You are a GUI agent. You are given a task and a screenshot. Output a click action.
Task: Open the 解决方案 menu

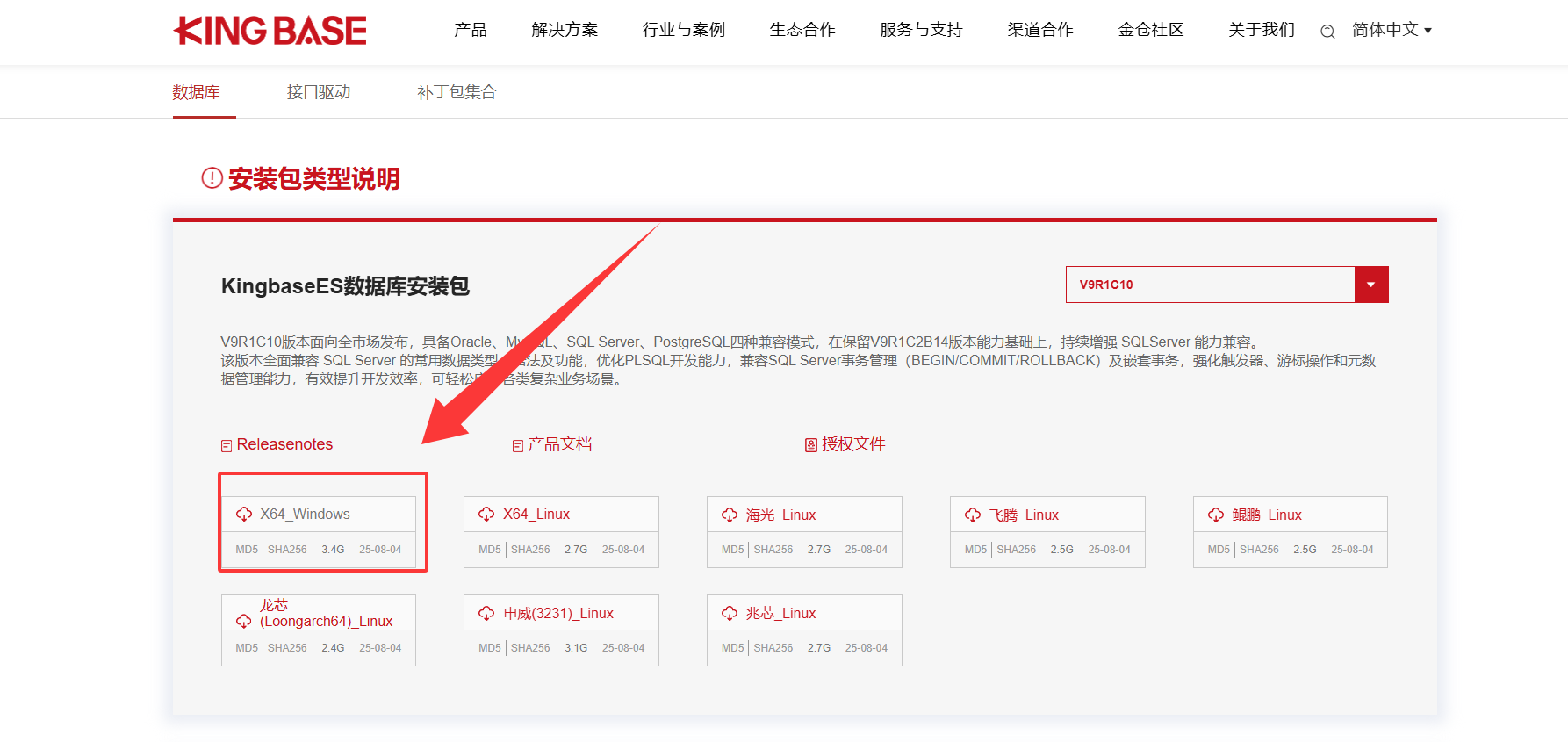coord(565,30)
